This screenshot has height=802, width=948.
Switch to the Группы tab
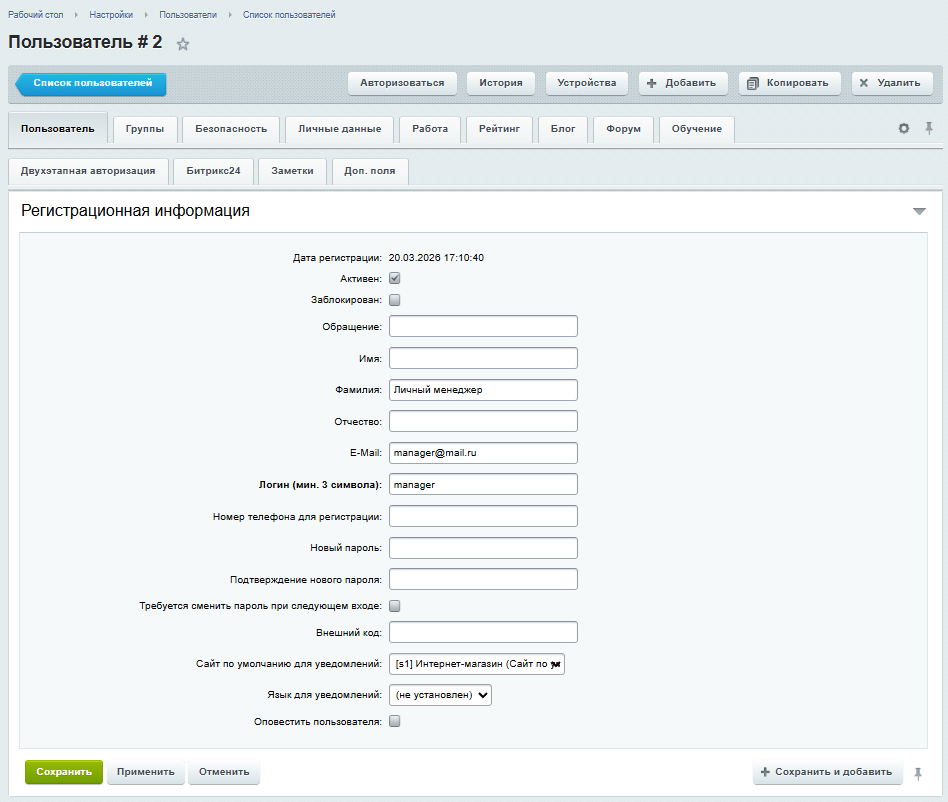(x=145, y=129)
